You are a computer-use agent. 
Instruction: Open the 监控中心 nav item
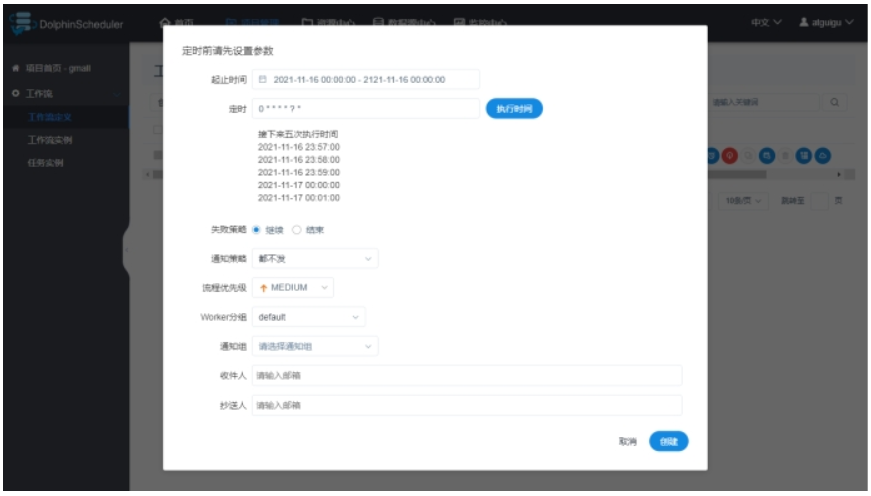point(480,22)
